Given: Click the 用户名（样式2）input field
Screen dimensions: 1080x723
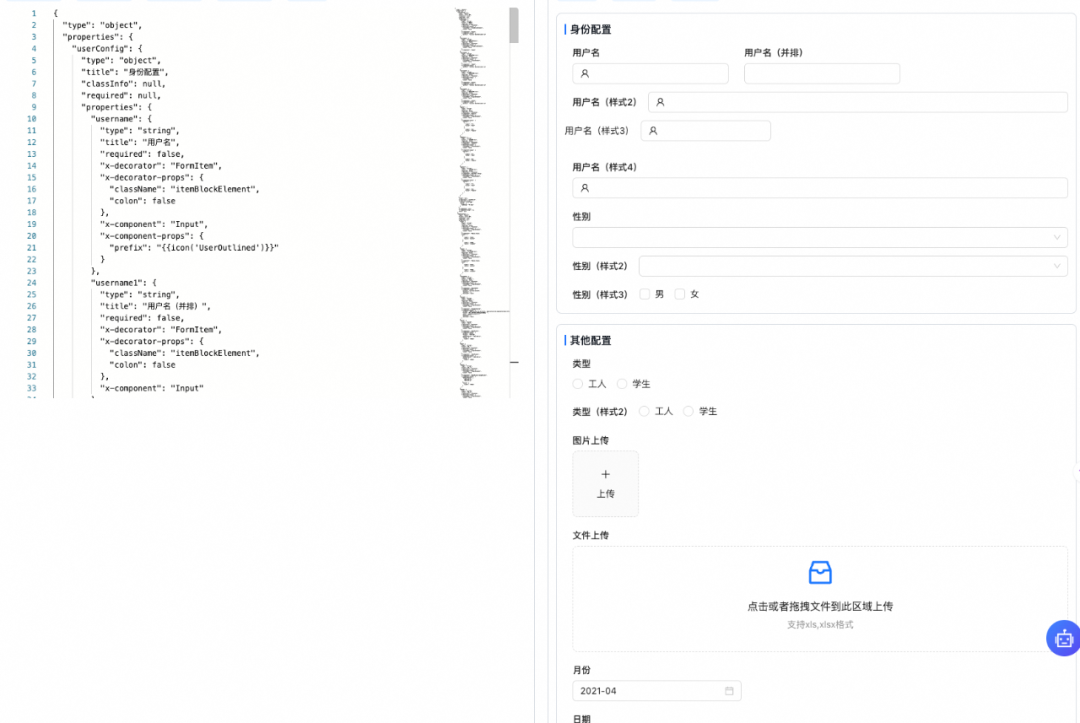Looking at the screenshot, I should tap(858, 102).
